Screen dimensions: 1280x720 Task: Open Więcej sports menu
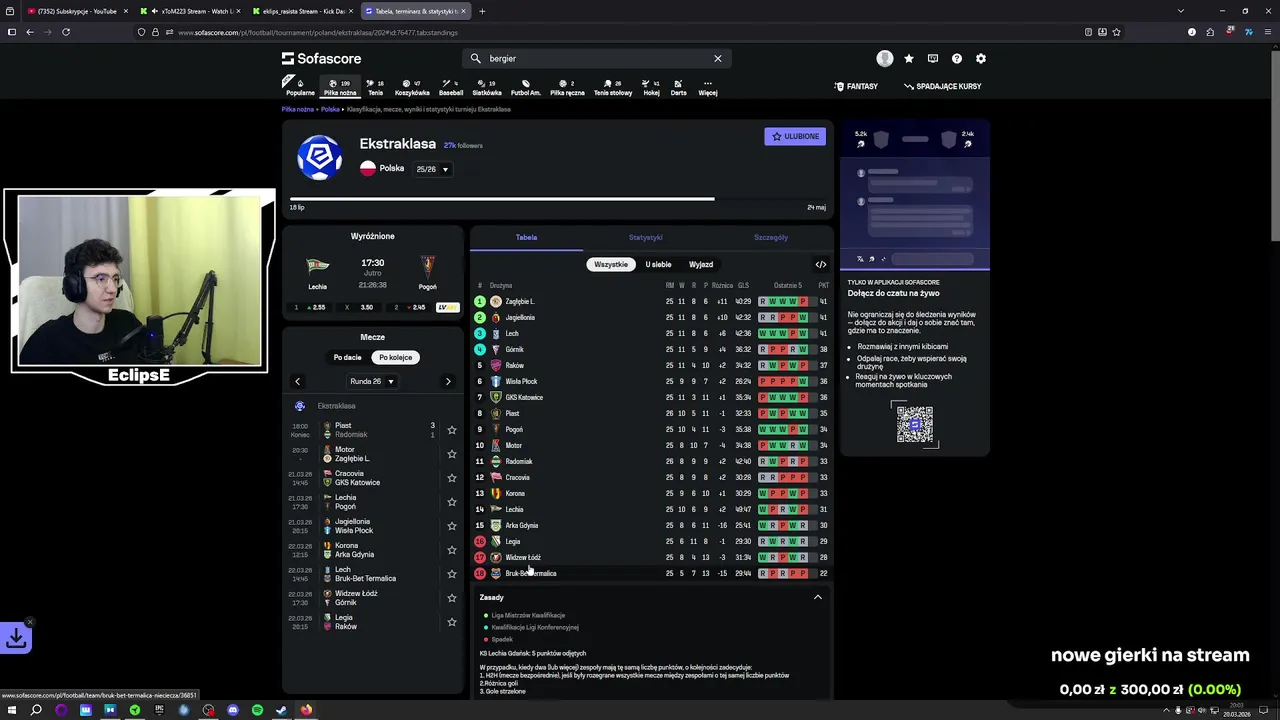708,87
